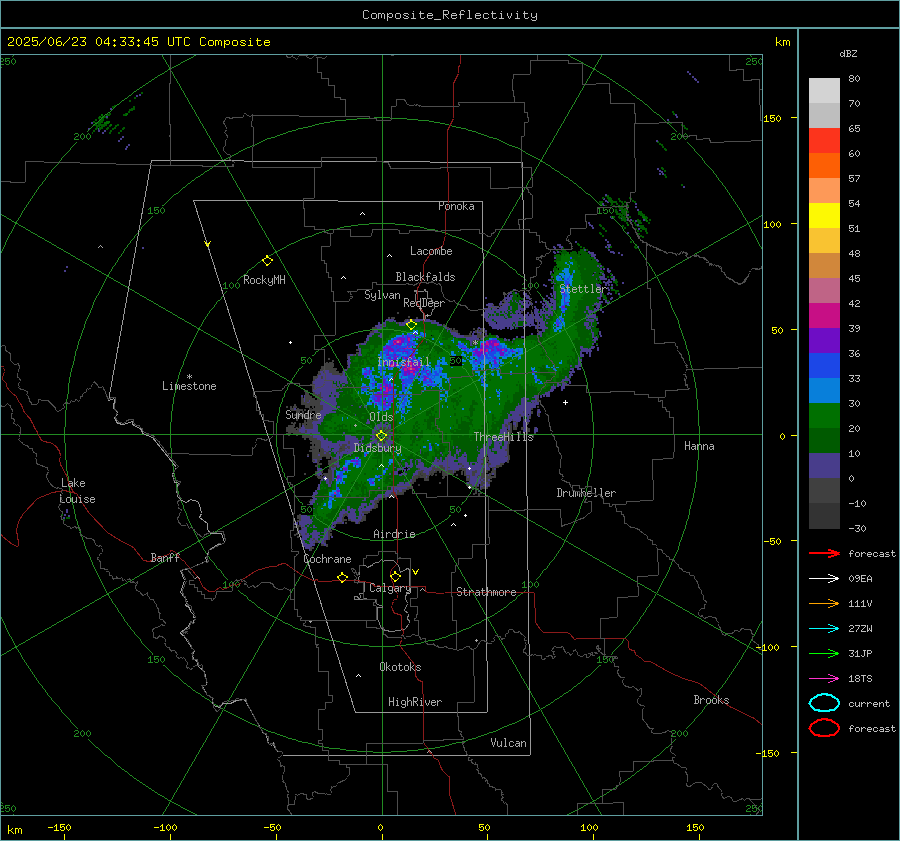Click the Sylvan label on the map

382,295
